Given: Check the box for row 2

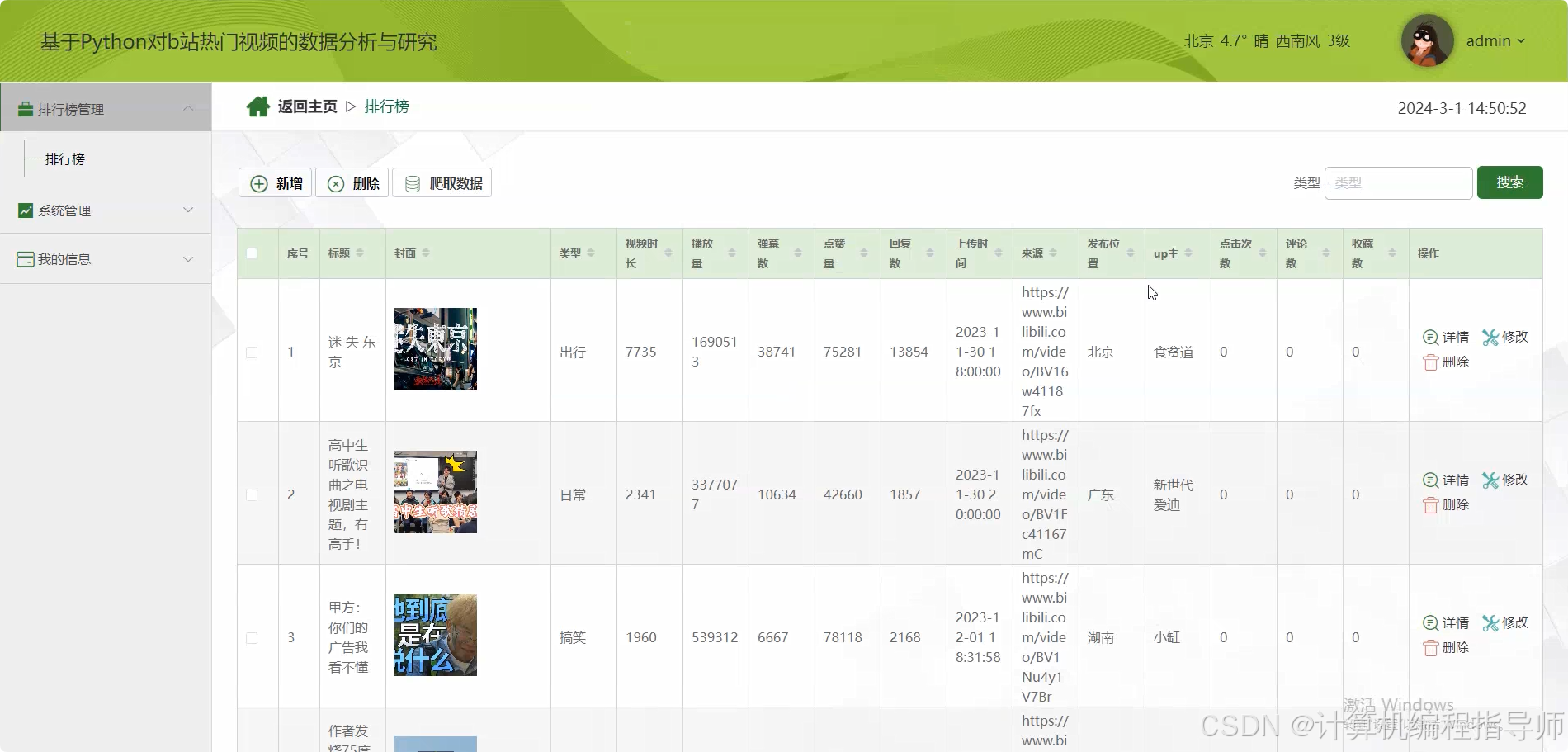Looking at the screenshot, I should click(252, 495).
